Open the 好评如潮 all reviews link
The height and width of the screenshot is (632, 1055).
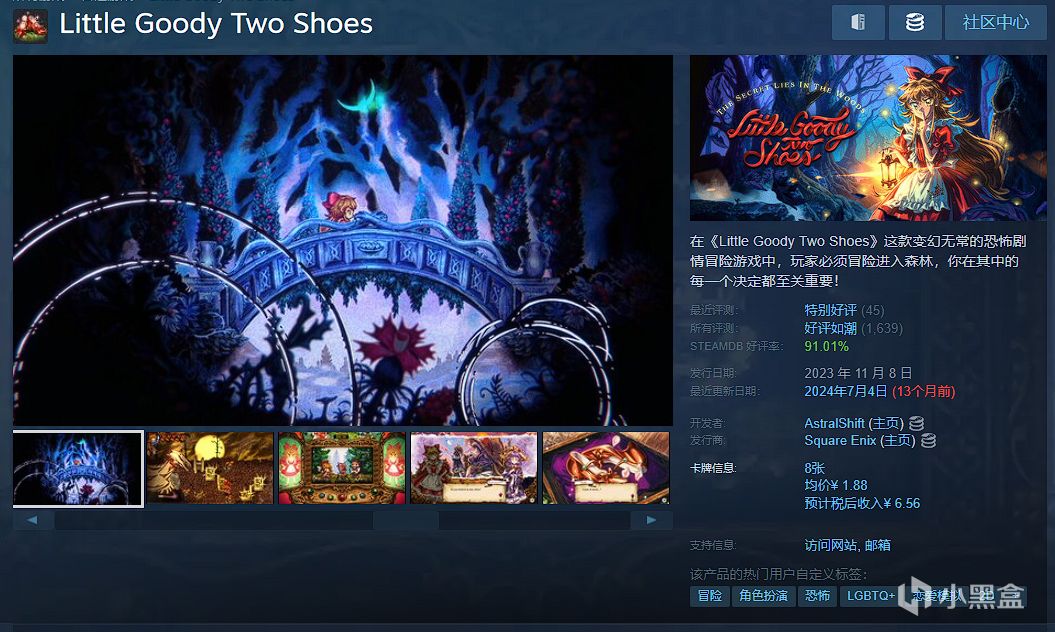(830, 328)
